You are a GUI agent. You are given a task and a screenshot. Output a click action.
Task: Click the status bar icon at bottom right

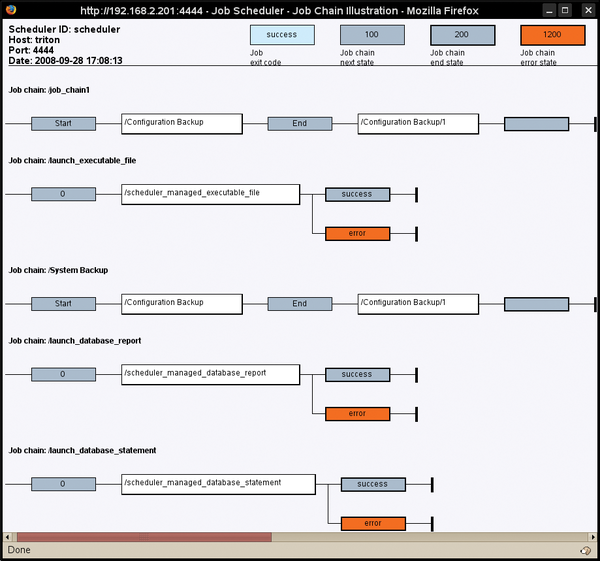585,550
